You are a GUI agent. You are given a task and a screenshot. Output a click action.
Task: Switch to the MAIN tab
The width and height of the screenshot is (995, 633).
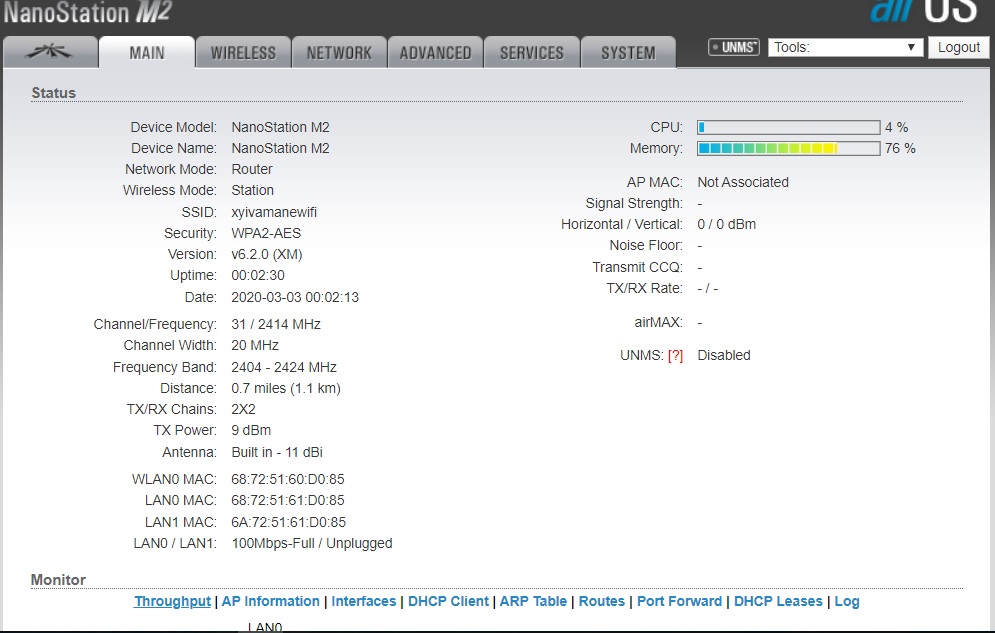click(x=147, y=52)
